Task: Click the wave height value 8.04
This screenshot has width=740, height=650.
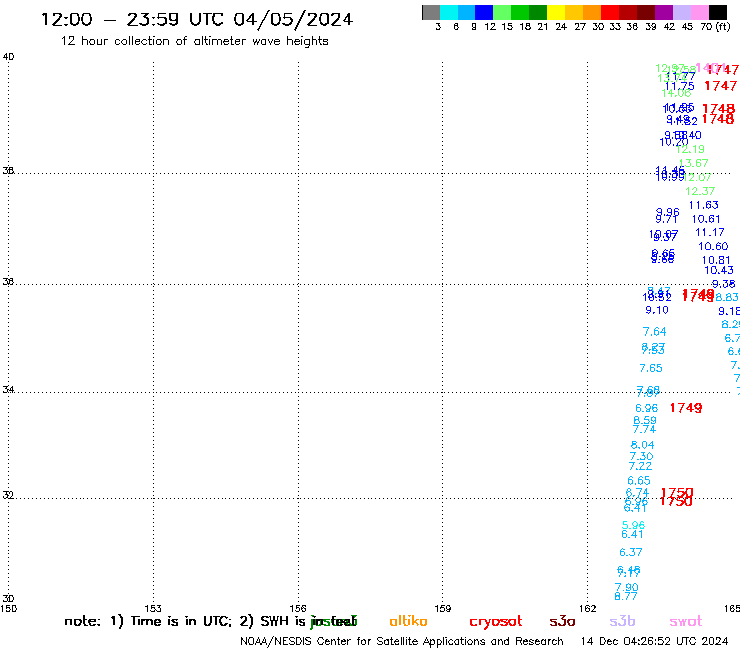Action: (643, 445)
